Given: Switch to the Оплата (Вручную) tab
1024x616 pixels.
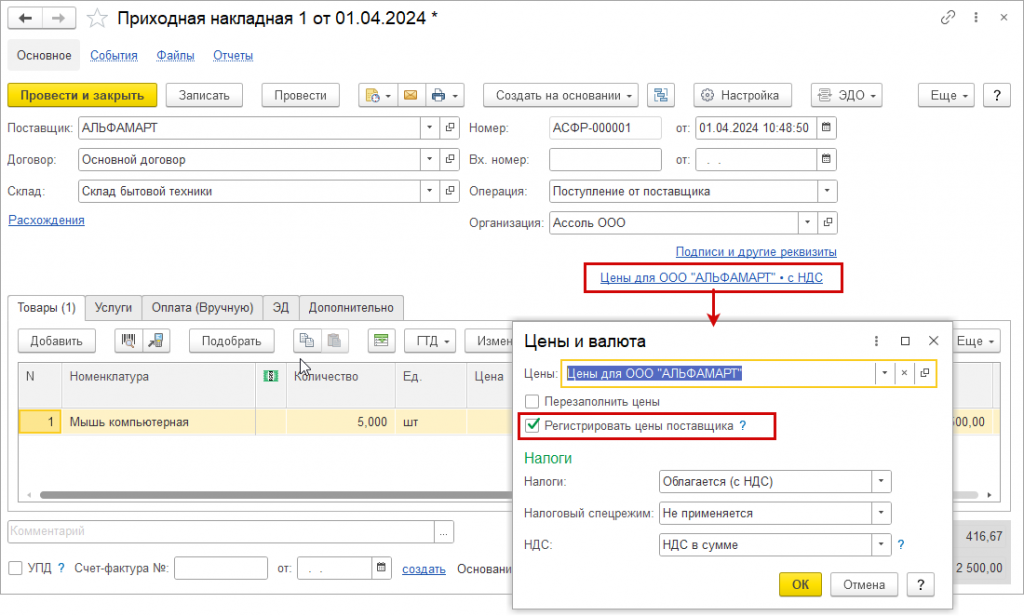Looking at the screenshot, I should point(202,308).
